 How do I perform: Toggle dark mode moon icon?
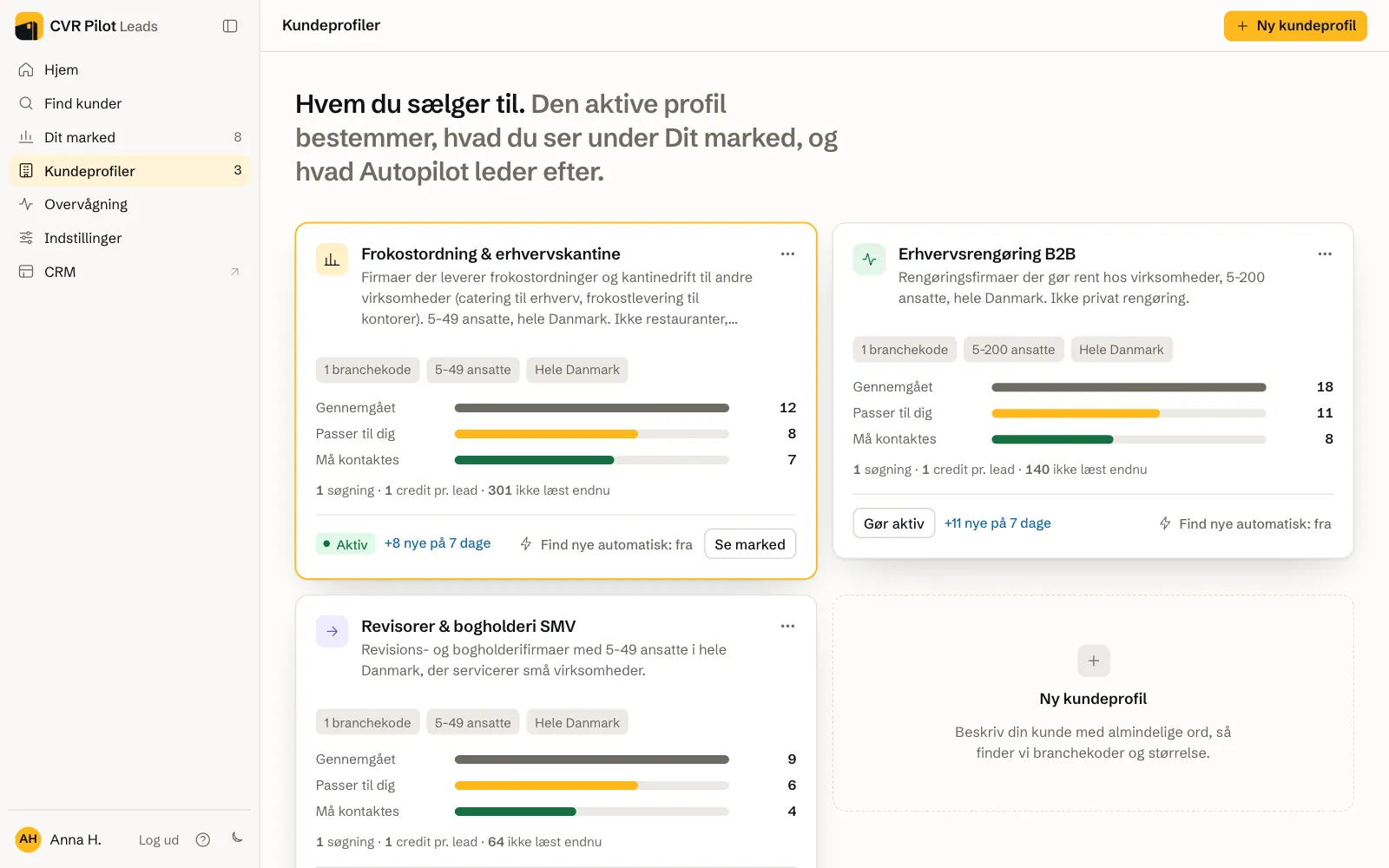click(x=237, y=838)
